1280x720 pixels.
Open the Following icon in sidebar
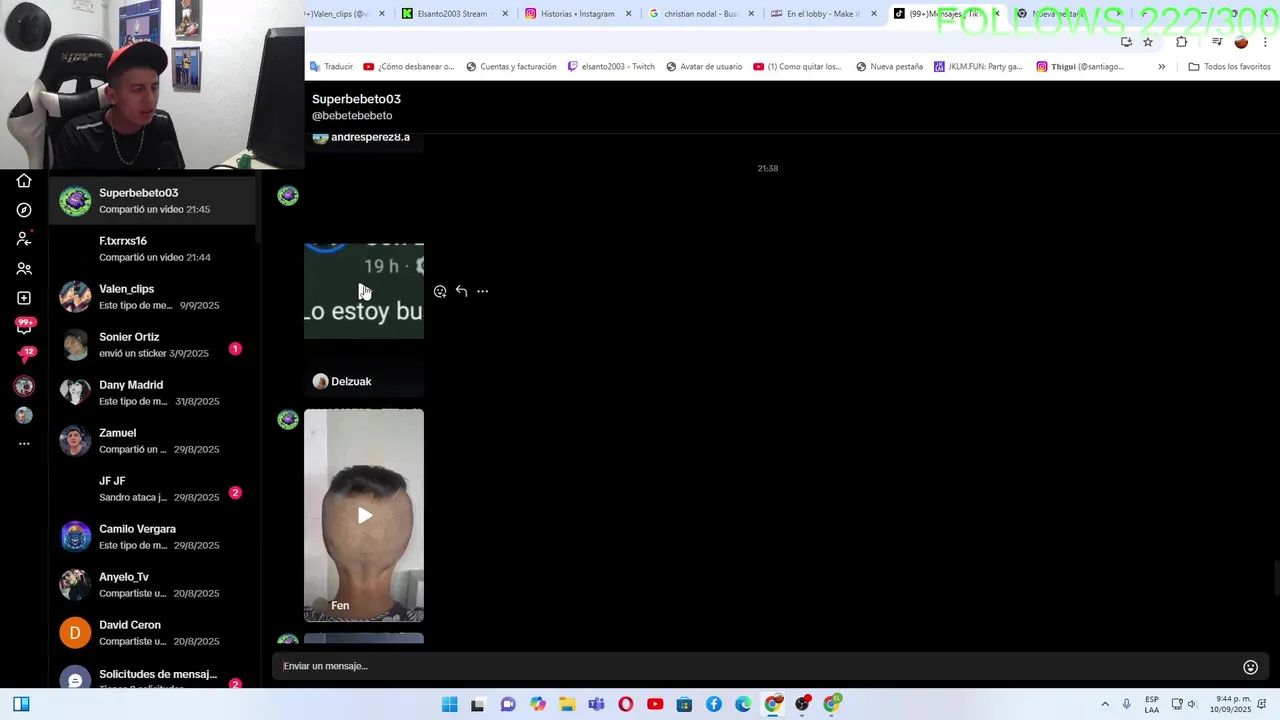click(x=24, y=239)
